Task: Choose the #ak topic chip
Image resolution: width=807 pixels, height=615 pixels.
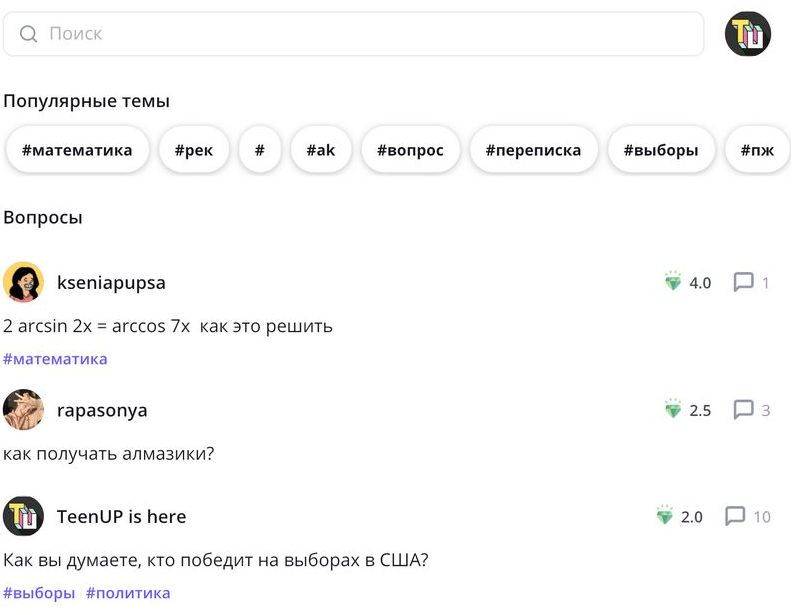Action: (320, 150)
